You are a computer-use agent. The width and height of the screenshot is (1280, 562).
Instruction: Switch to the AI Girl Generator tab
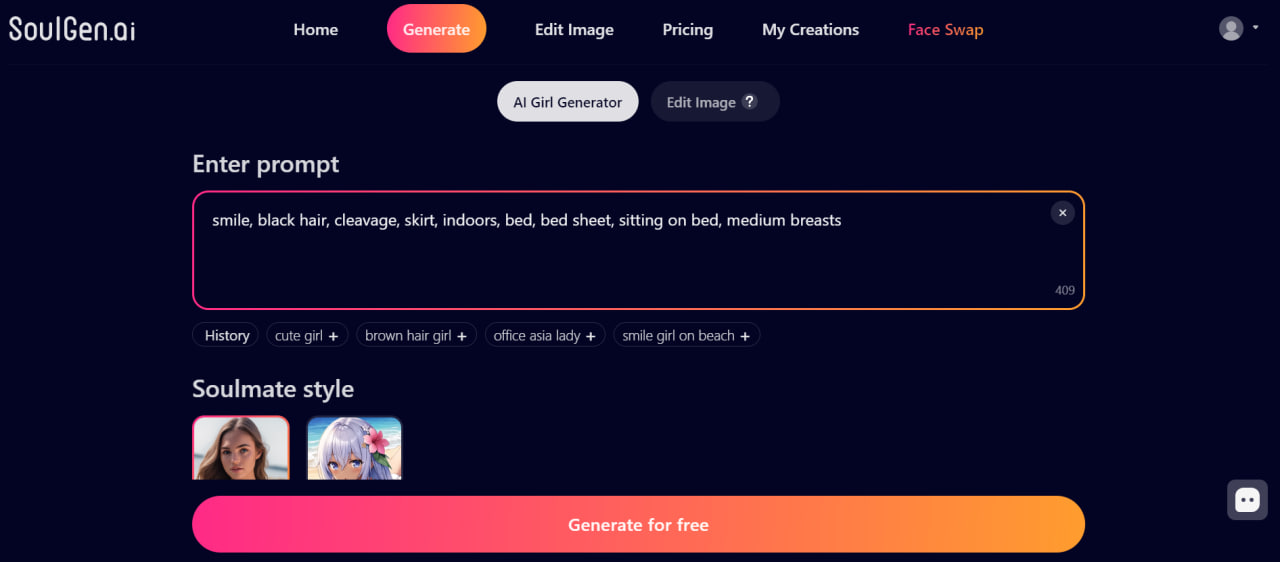[568, 101]
